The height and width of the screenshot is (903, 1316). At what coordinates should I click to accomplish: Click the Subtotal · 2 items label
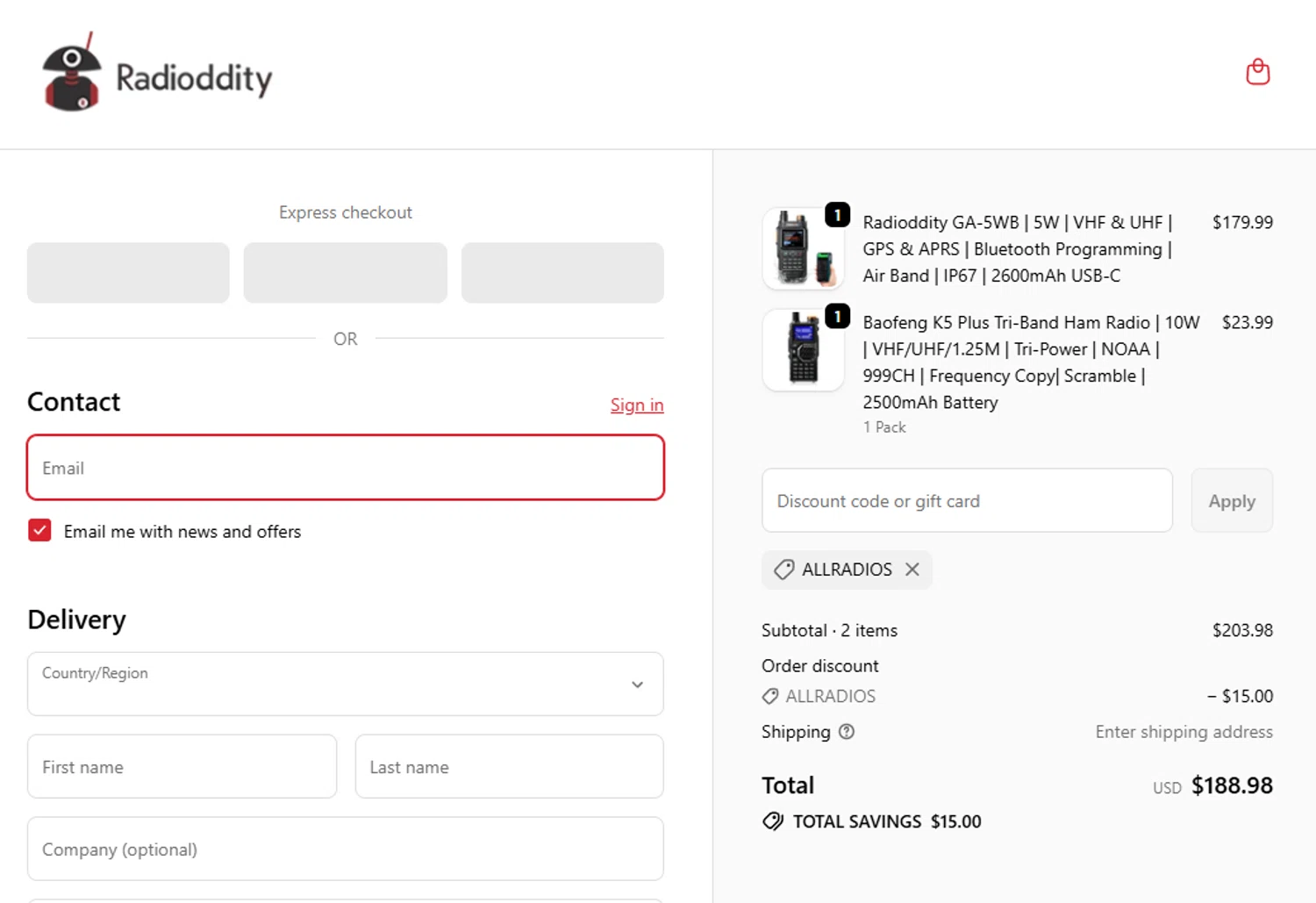click(x=829, y=630)
